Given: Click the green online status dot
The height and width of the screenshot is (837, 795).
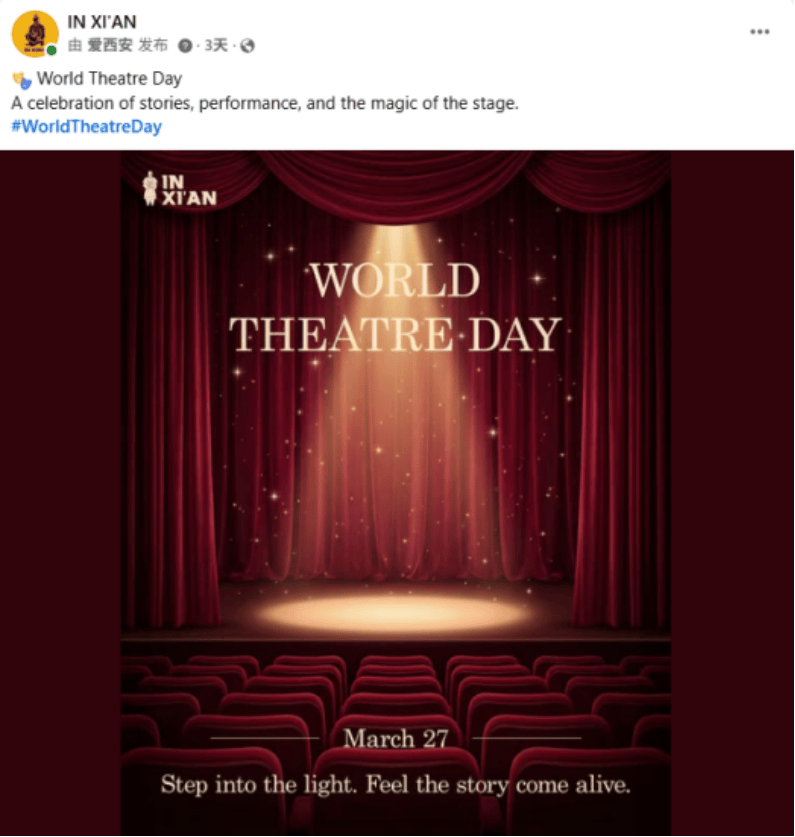Looking at the screenshot, I should tap(51, 50).
